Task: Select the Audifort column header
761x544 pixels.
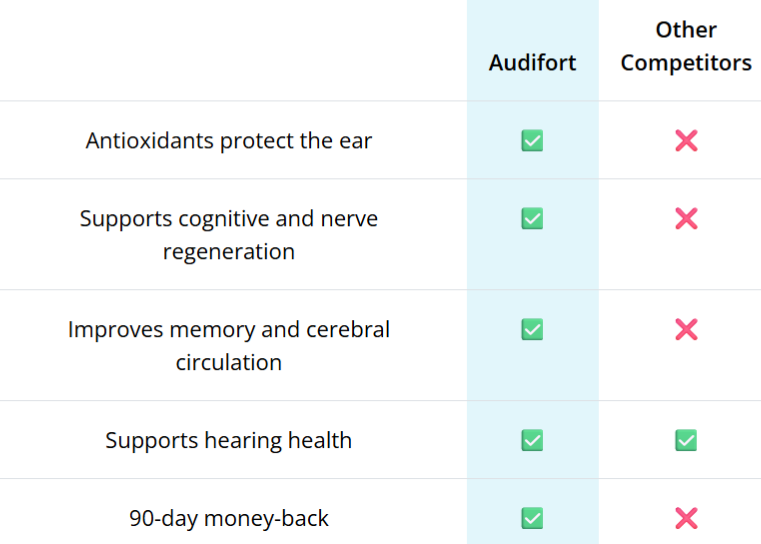Action: [532, 62]
